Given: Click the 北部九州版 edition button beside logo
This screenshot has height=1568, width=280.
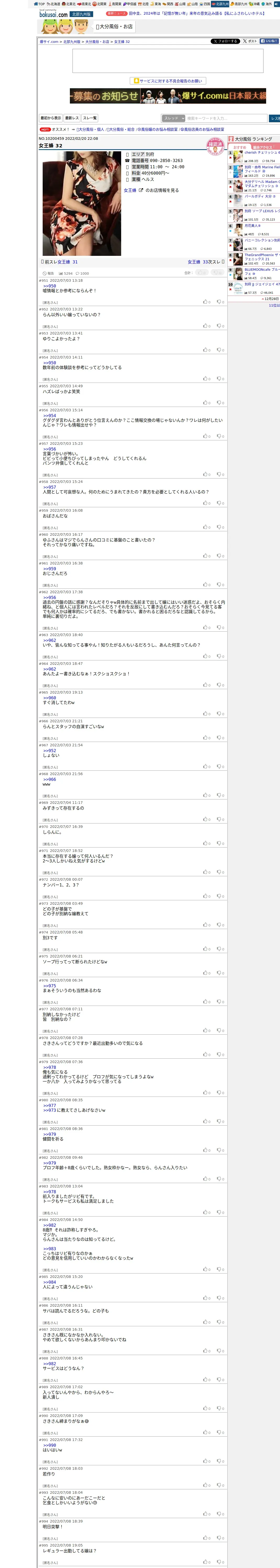Looking at the screenshot, I should point(81,14).
